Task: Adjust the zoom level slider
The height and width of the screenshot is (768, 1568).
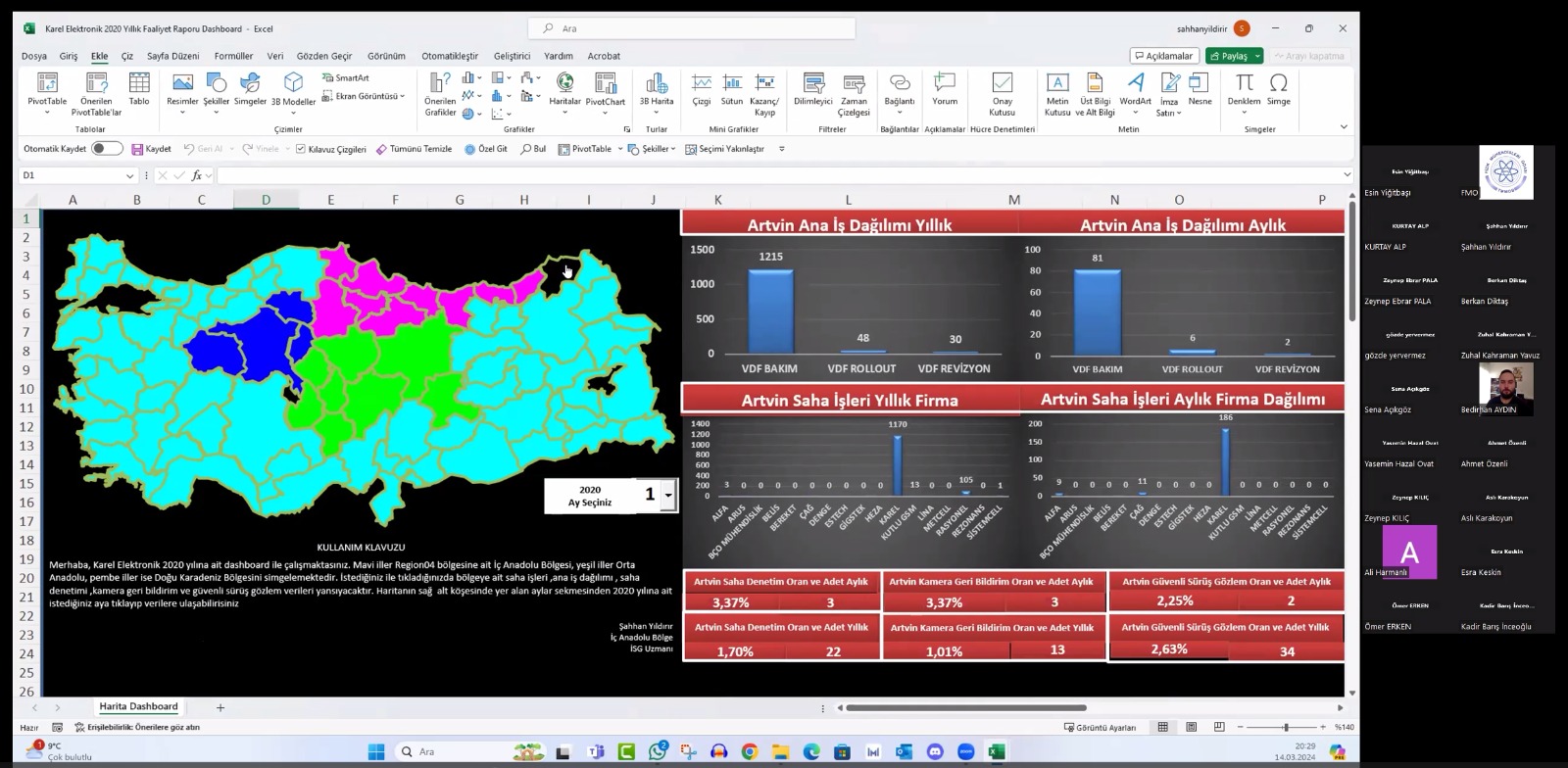Action: [x=1286, y=727]
